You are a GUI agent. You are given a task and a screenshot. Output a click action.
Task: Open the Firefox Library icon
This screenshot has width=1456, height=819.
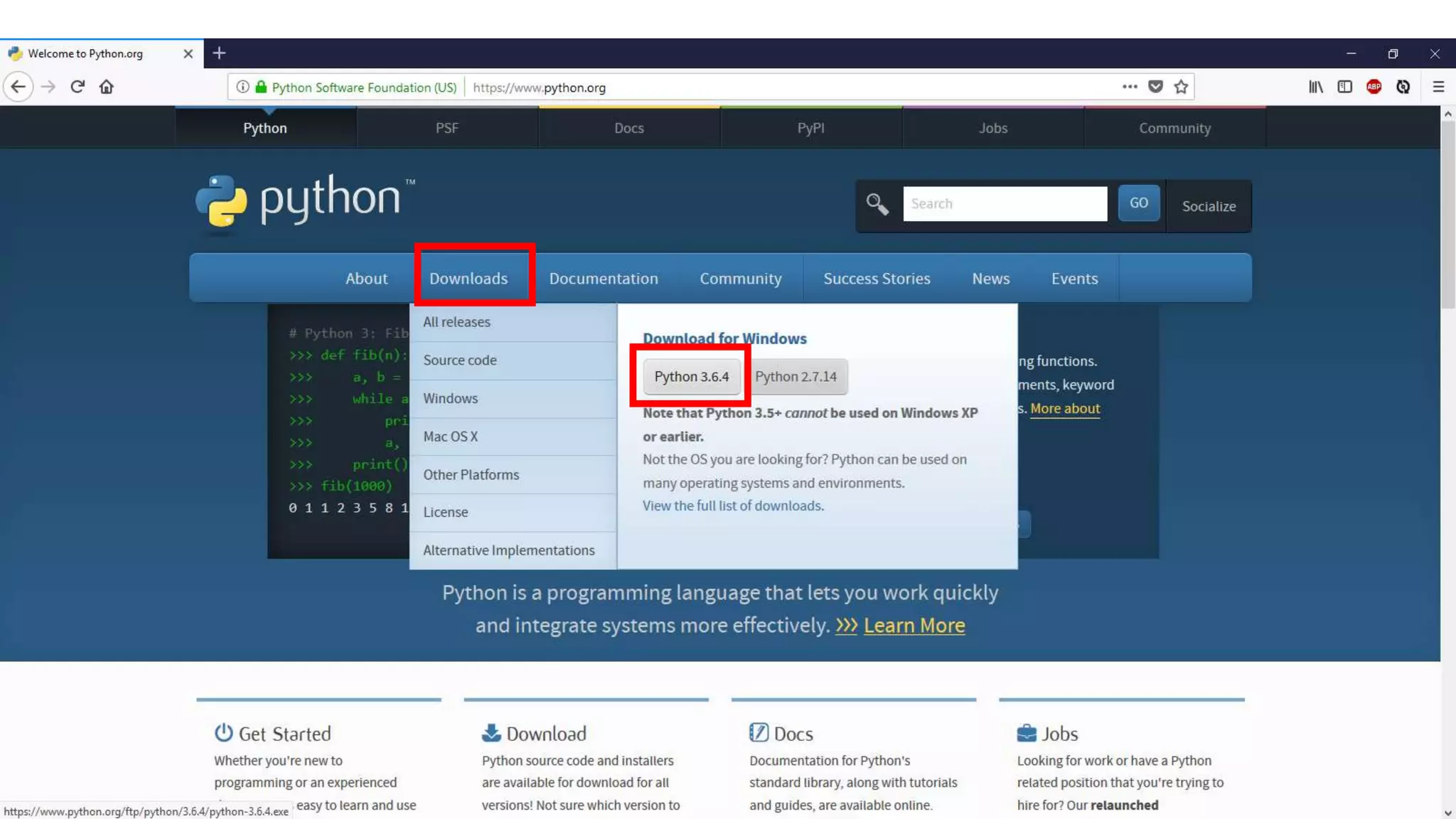(1316, 87)
